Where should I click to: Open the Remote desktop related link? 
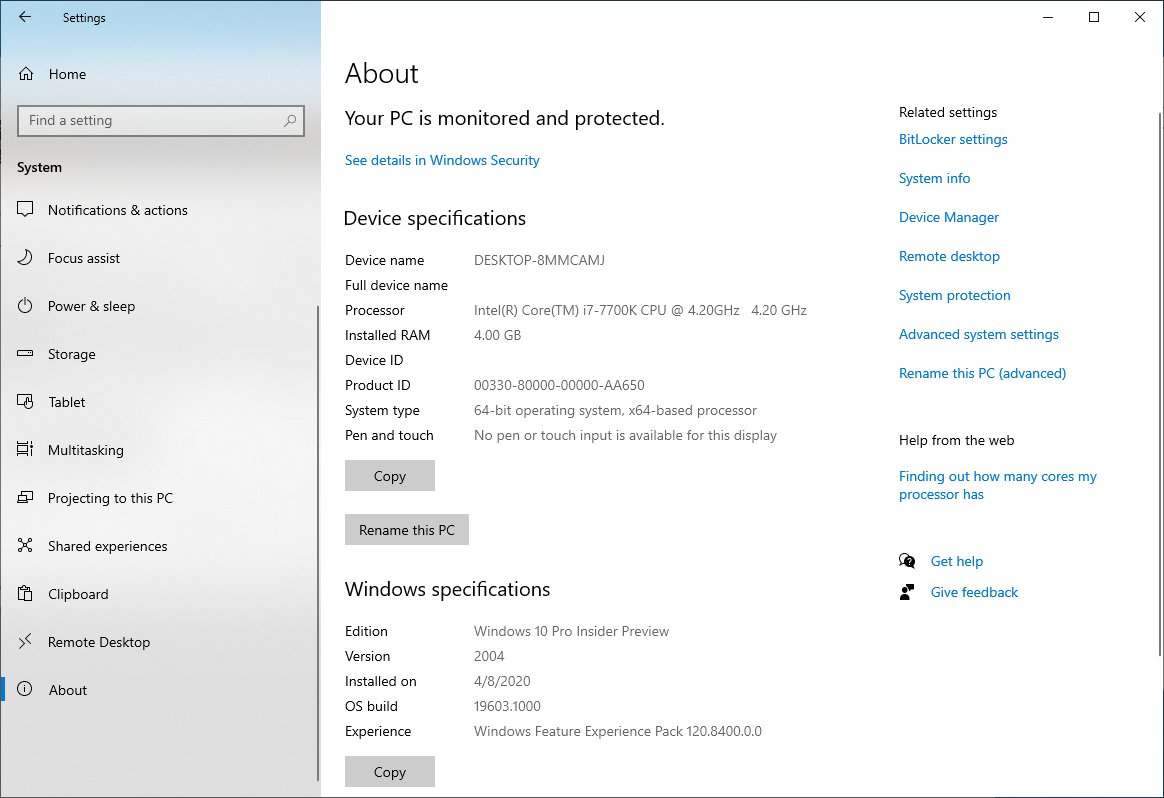[949, 256]
